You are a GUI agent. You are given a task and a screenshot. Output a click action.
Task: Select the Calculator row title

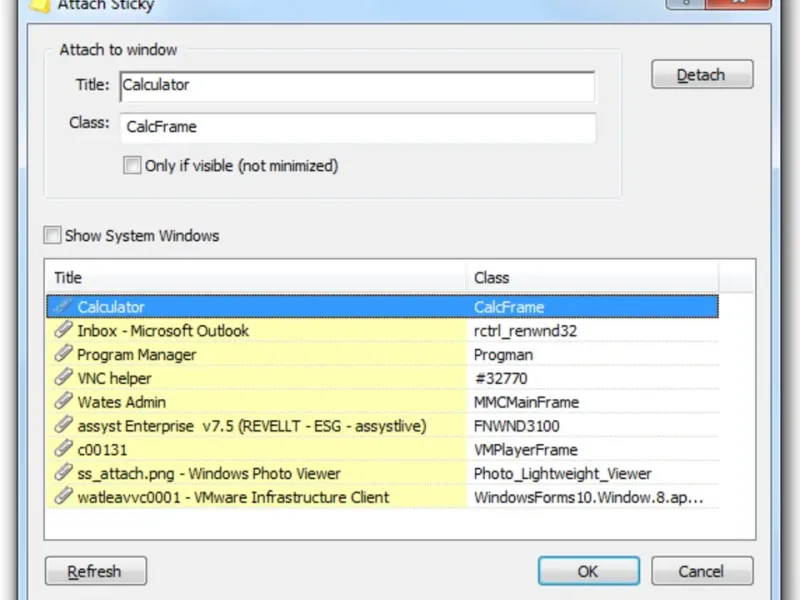click(x=111, y=307)
